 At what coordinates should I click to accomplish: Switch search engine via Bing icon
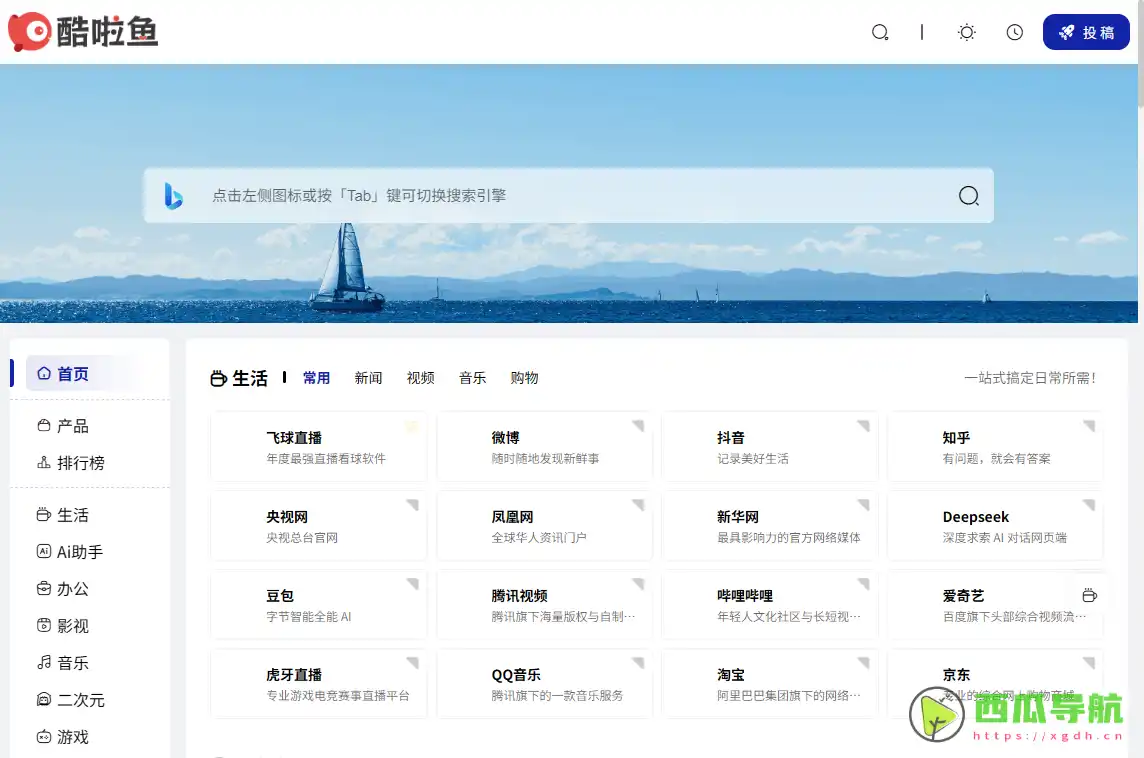coord(174,196)
